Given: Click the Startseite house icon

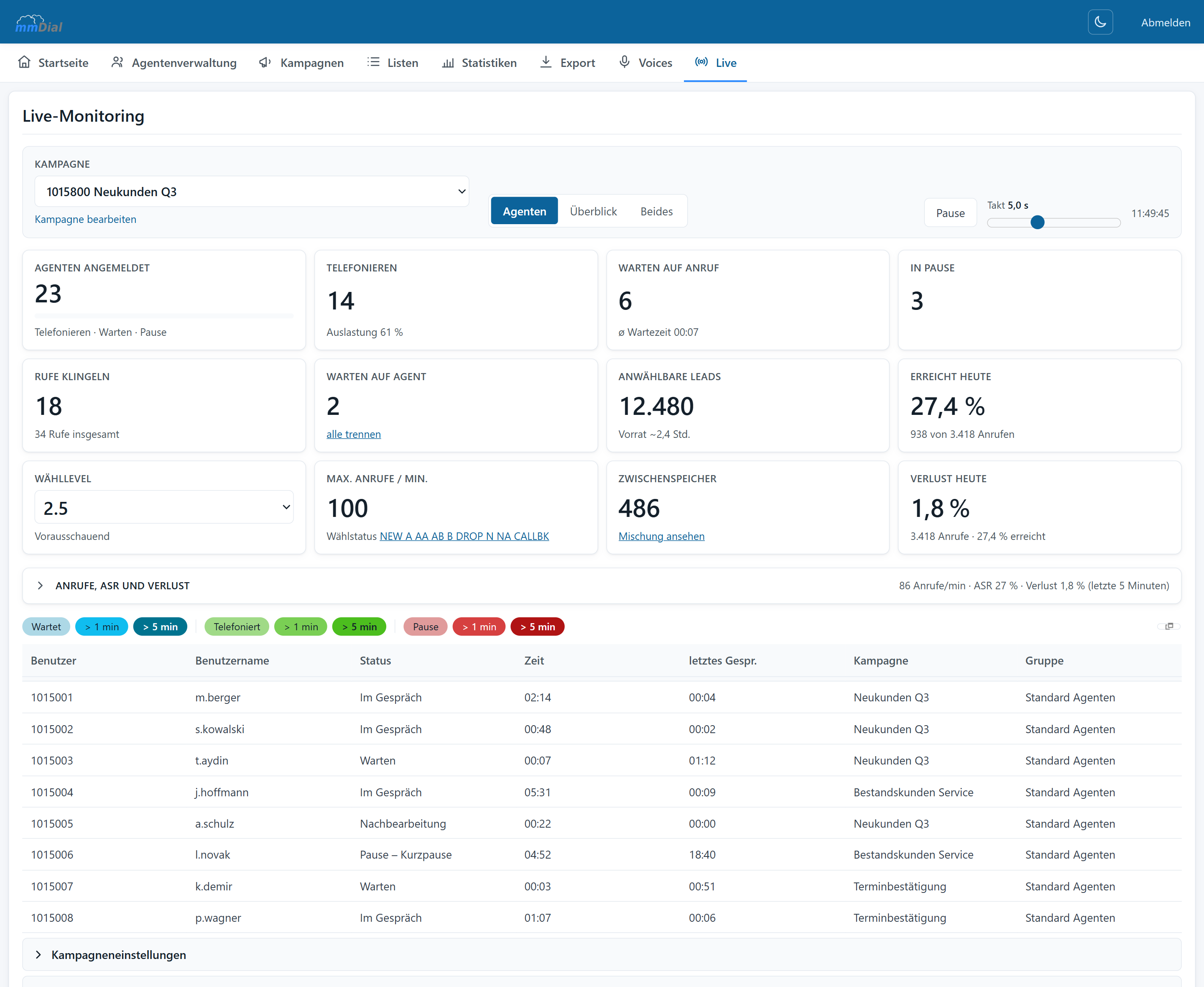Looking at the screenshot, I should 24,62.
